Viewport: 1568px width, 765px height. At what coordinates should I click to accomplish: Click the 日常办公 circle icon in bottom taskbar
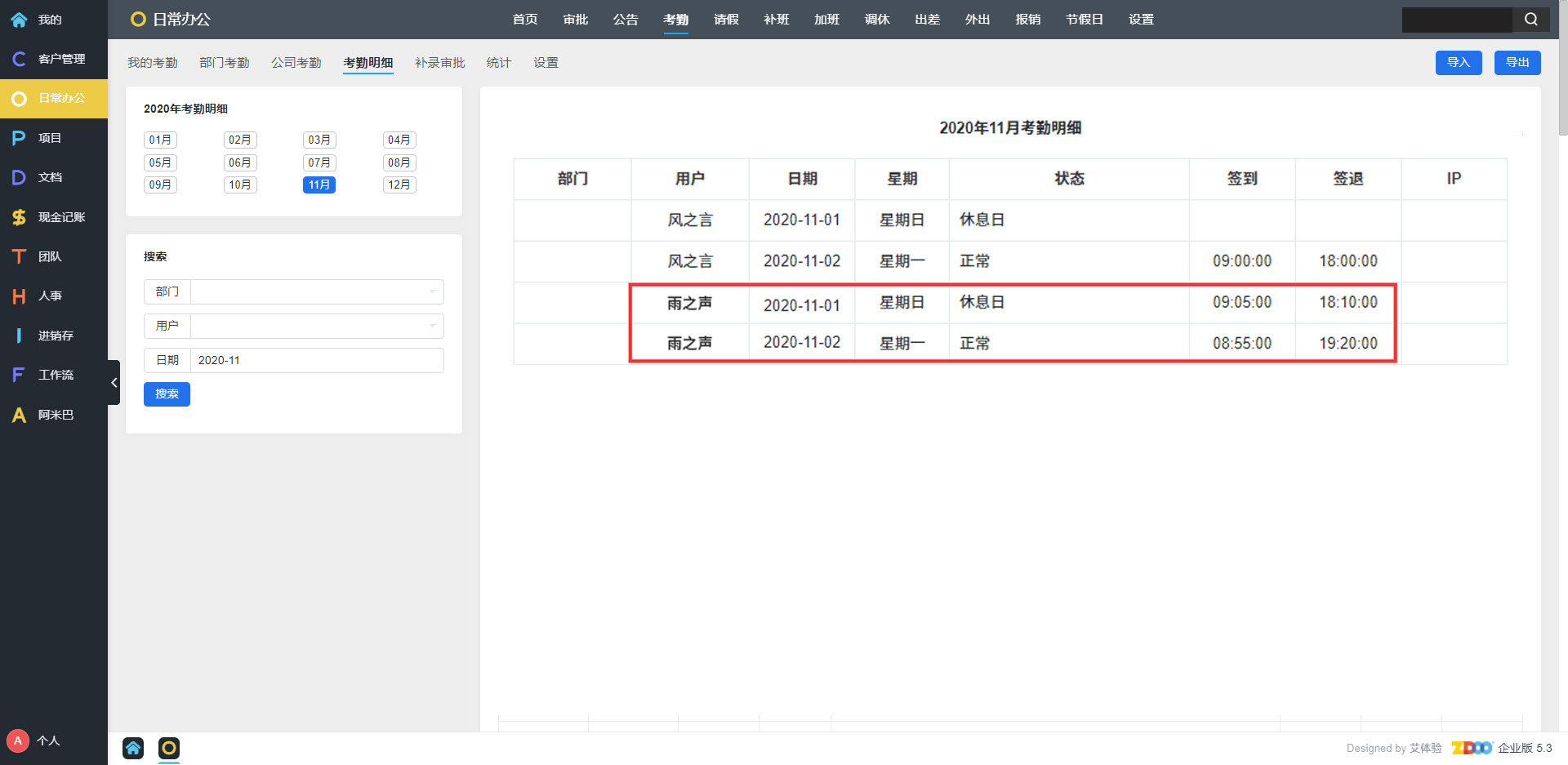[x=169, y=748]
